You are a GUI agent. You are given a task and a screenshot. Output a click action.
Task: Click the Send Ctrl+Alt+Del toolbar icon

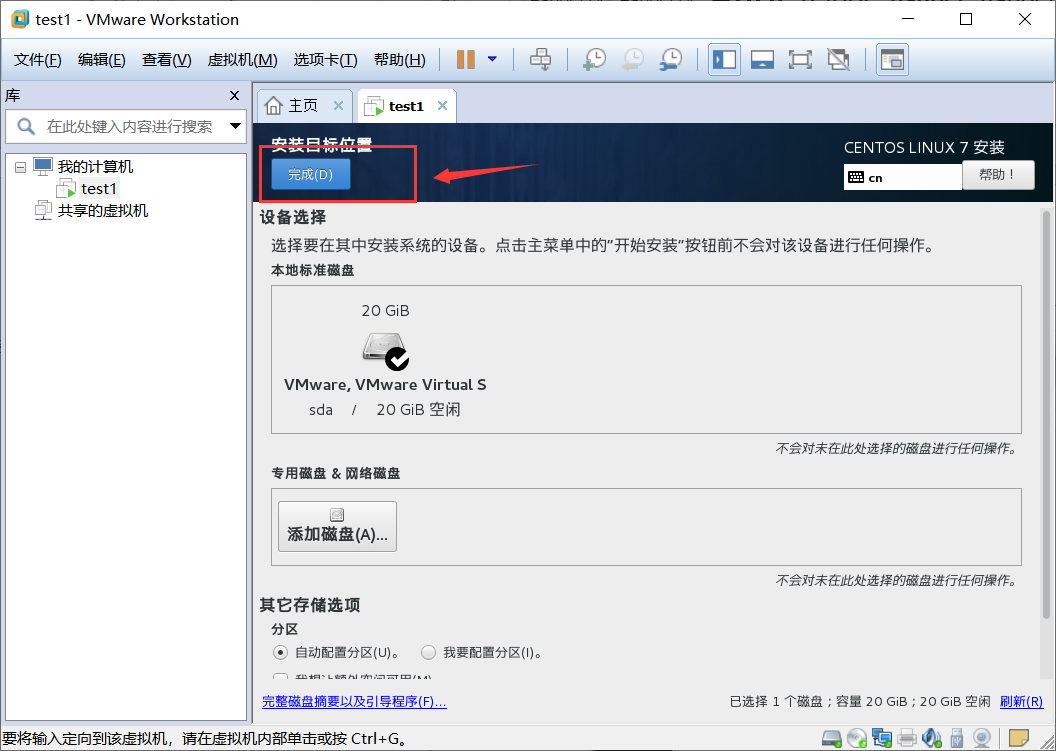point(540,59)
